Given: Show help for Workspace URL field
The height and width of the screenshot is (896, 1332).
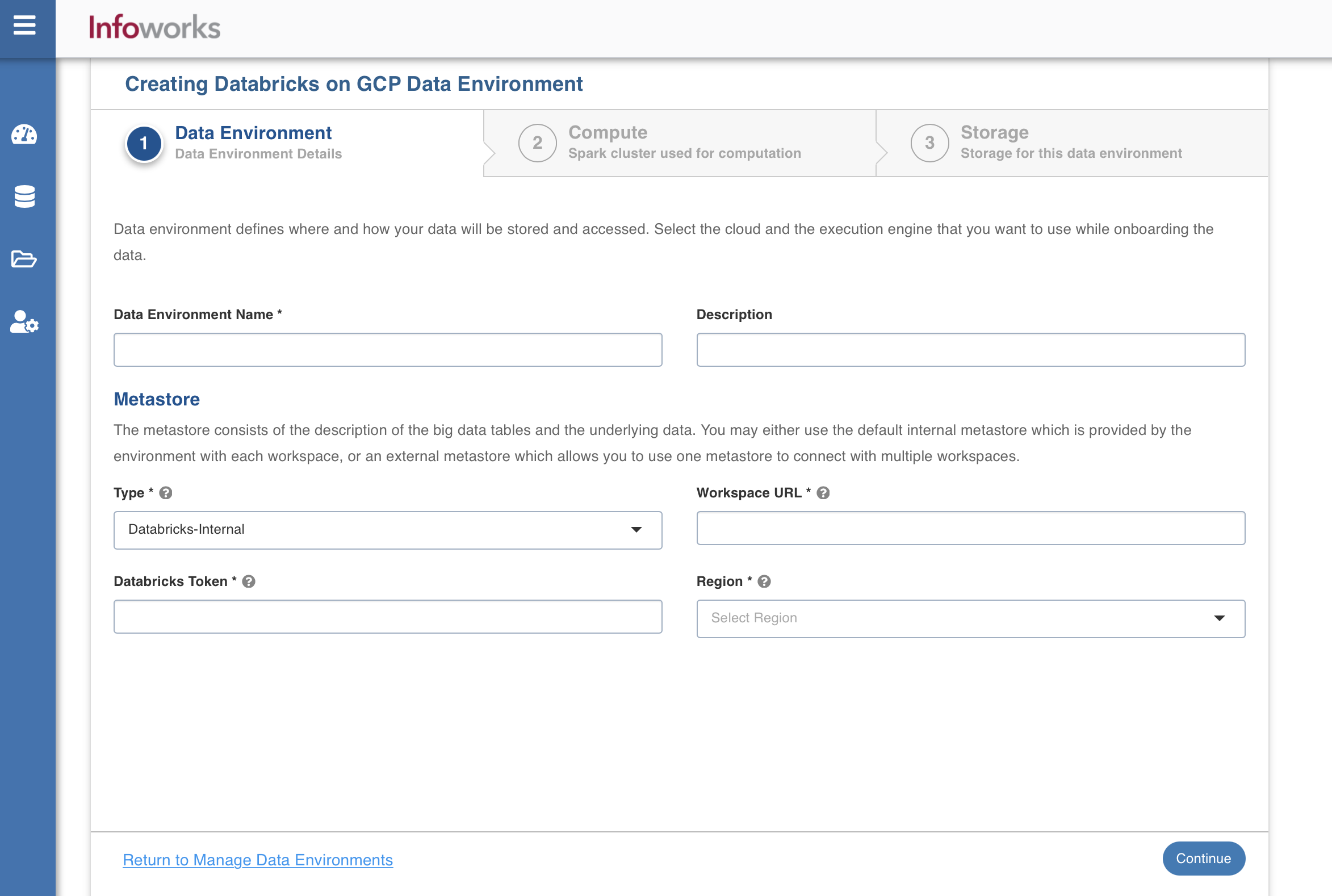Looking at the screenshot, I should [x=823, y=492].
